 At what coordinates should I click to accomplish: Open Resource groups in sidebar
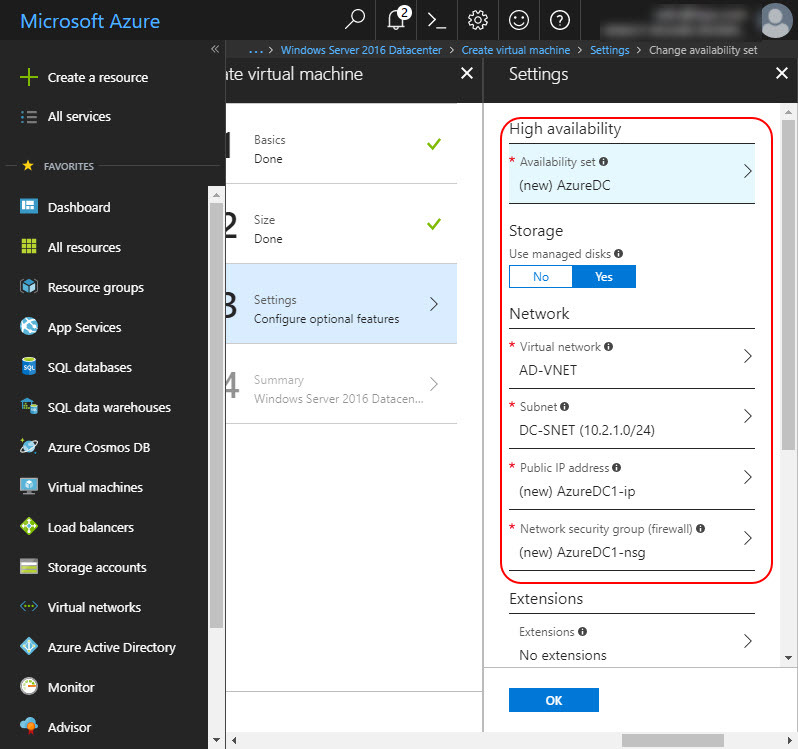click(x=96, y=287)
